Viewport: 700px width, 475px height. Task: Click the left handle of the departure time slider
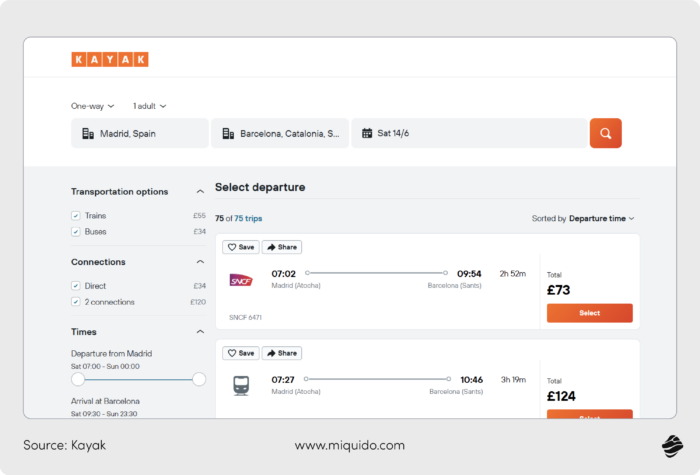pos(78,379)
